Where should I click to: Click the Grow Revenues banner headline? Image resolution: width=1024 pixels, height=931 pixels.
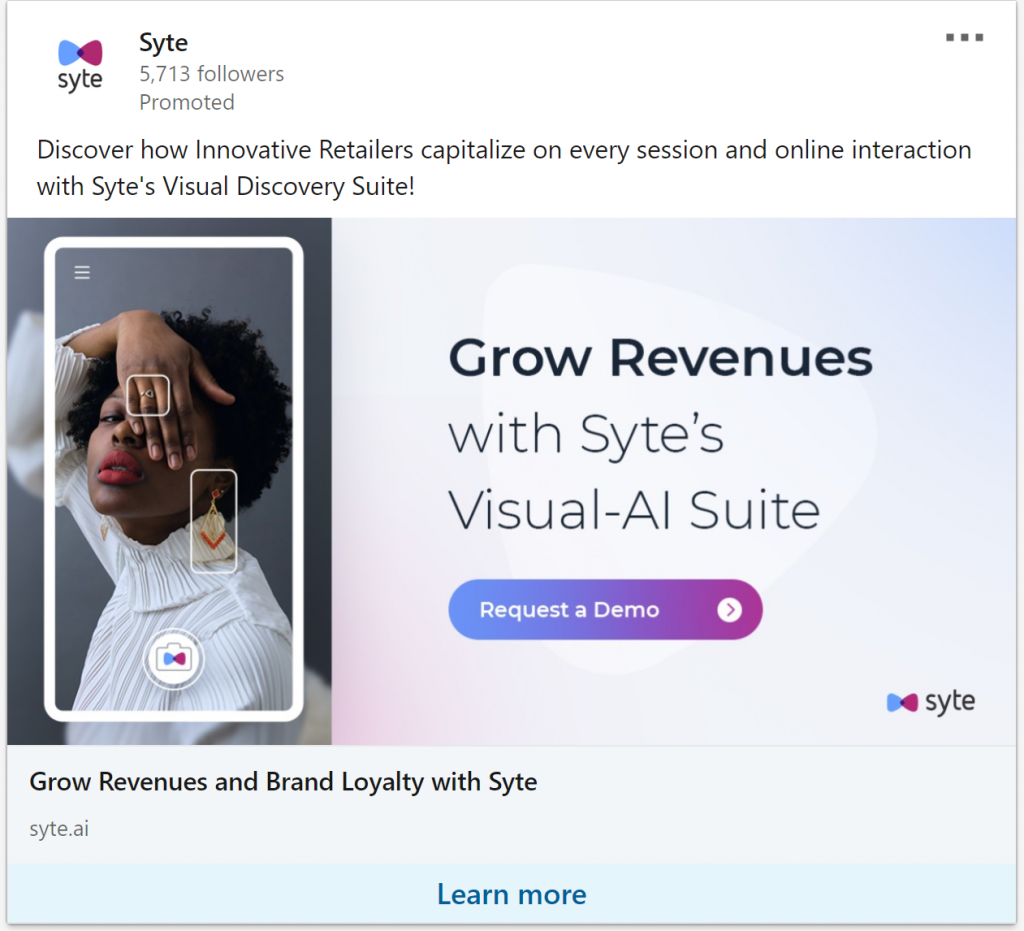660,357
